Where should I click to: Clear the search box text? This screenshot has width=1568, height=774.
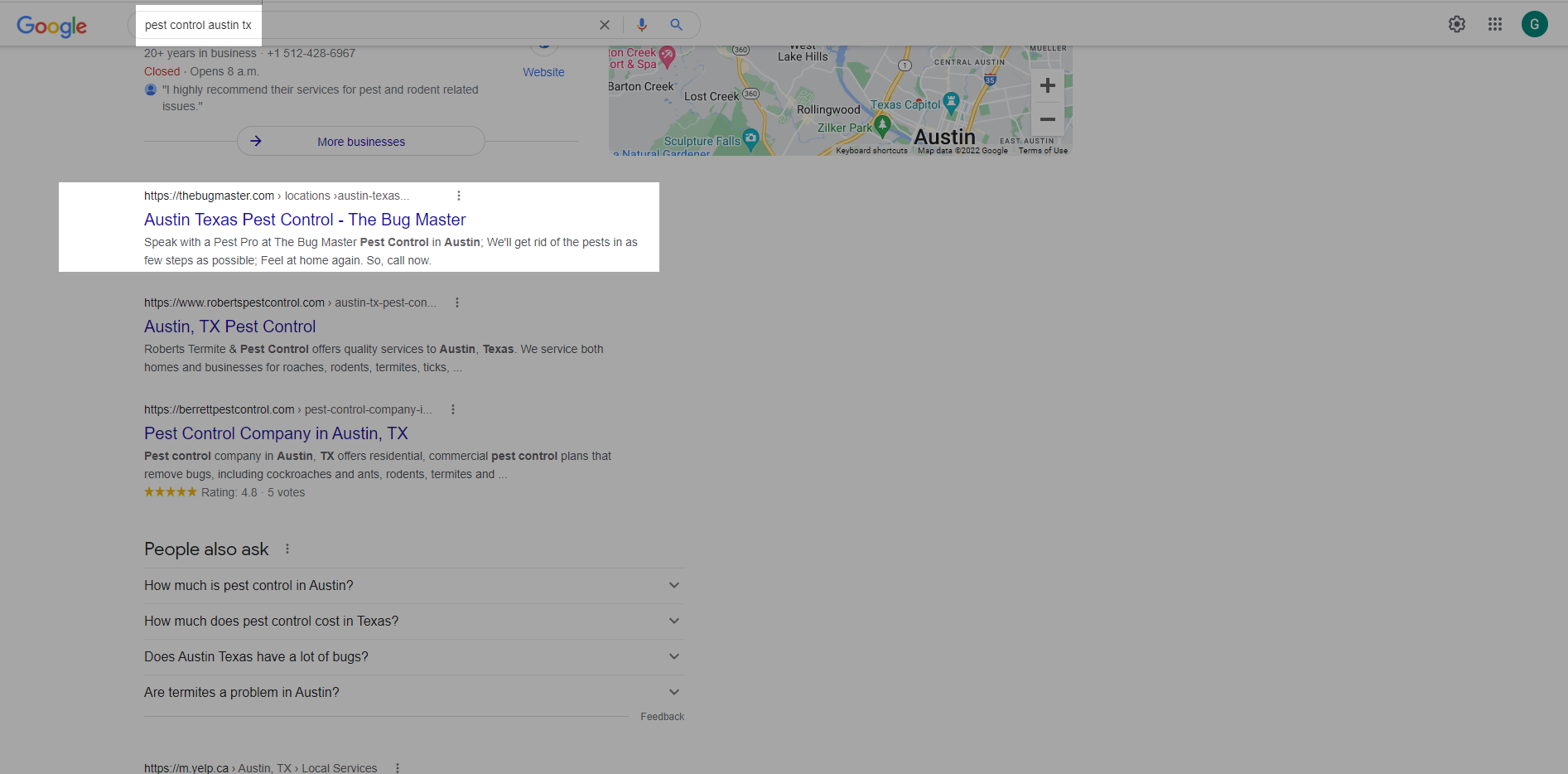pyautogui.click(x=605, y=25)
